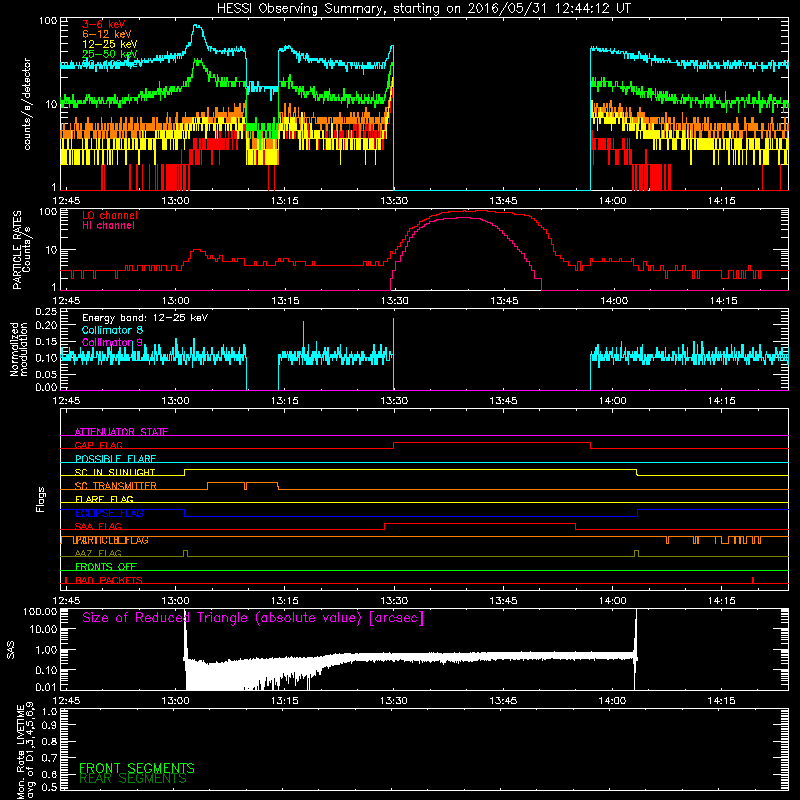Screen dimensions: 800x800
Task: Click the "Energy band: 12-25 keV" annotation
Action: pos(145,318)
